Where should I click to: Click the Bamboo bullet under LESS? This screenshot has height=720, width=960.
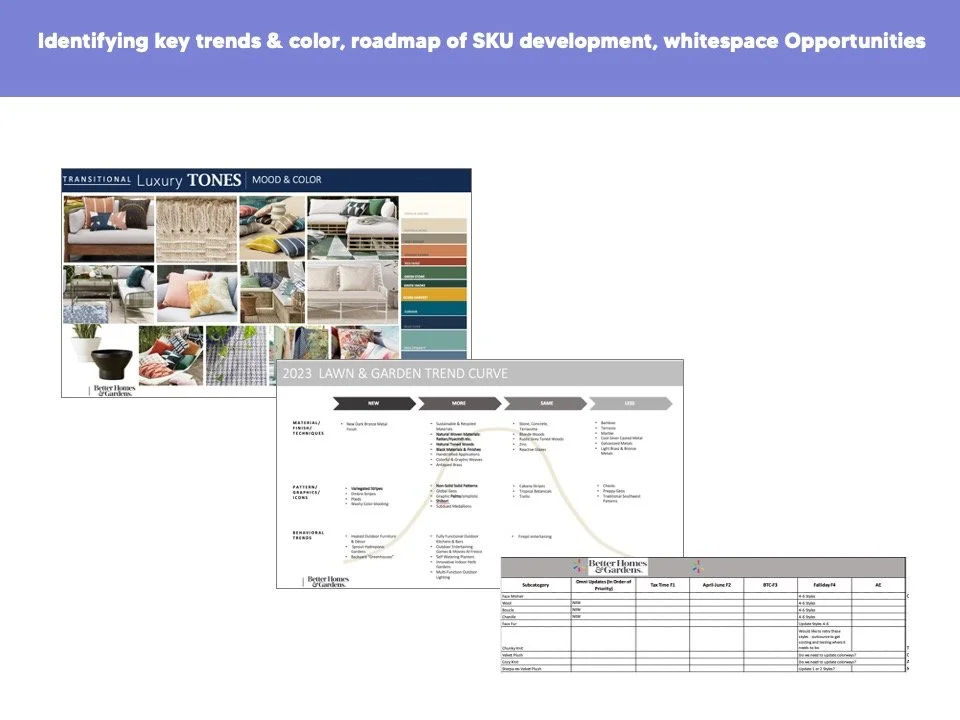608,423
